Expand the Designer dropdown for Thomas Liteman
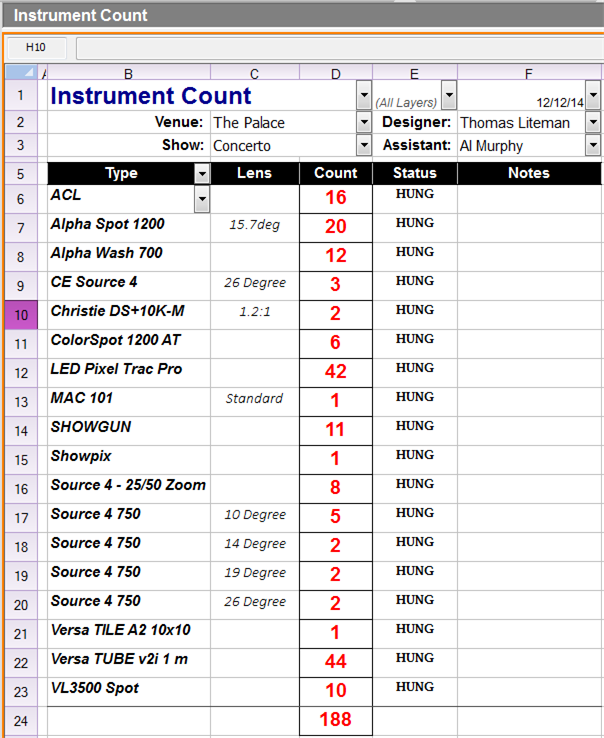The width and height of the screenshot is (604, 738). coord(593,123)
